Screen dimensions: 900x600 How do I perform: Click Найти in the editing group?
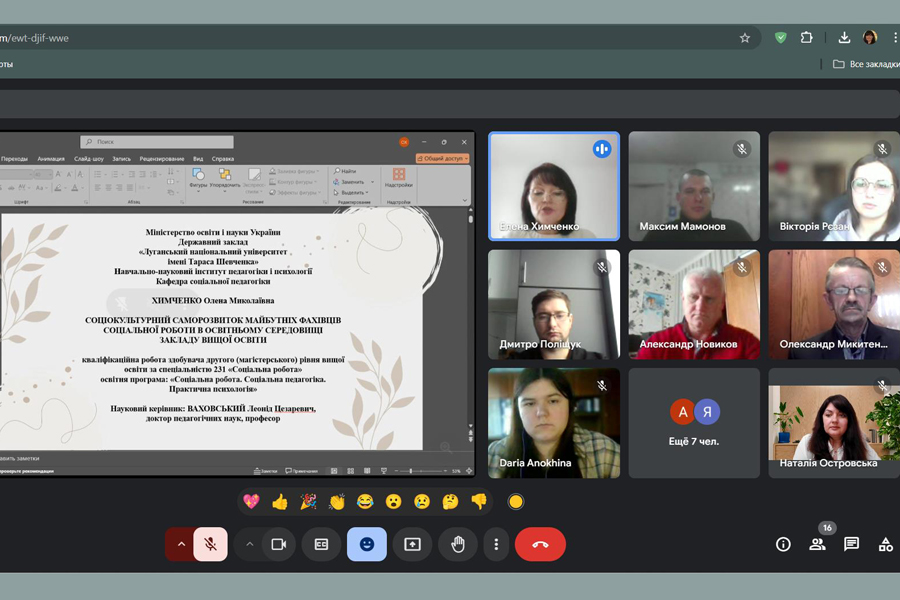[345, 171]
